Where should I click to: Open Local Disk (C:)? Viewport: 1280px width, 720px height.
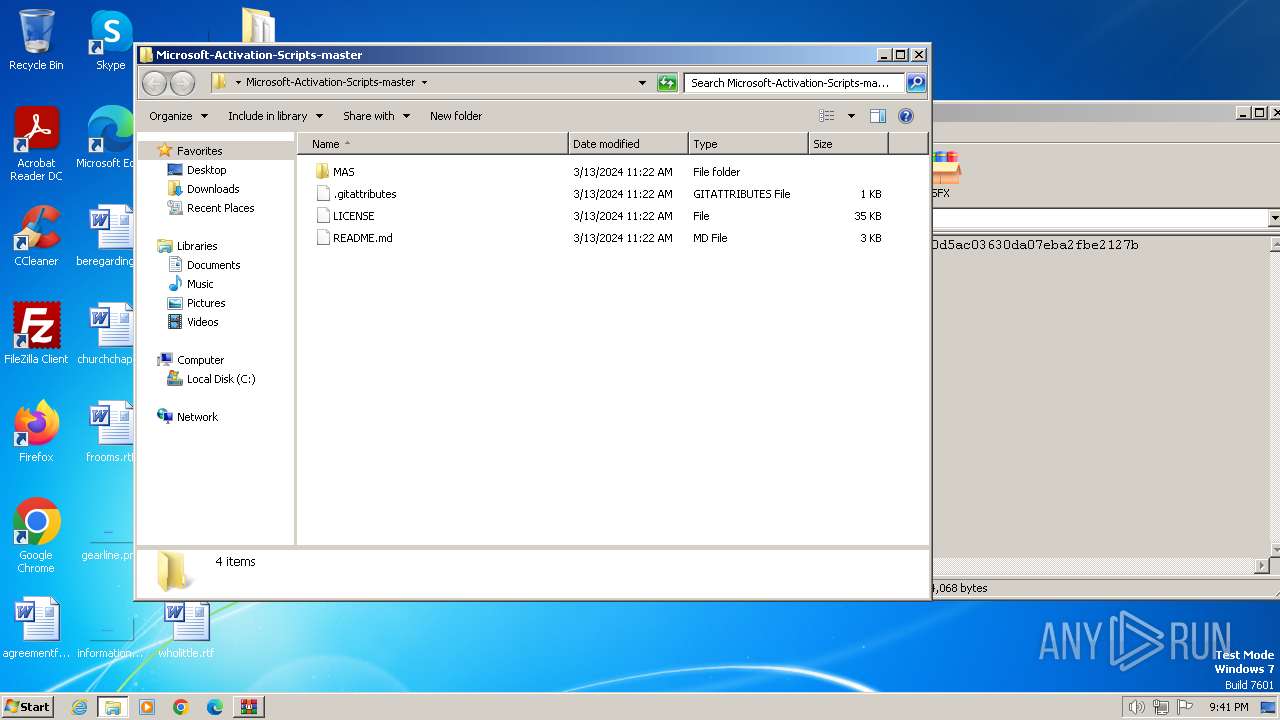click(220, 379)
